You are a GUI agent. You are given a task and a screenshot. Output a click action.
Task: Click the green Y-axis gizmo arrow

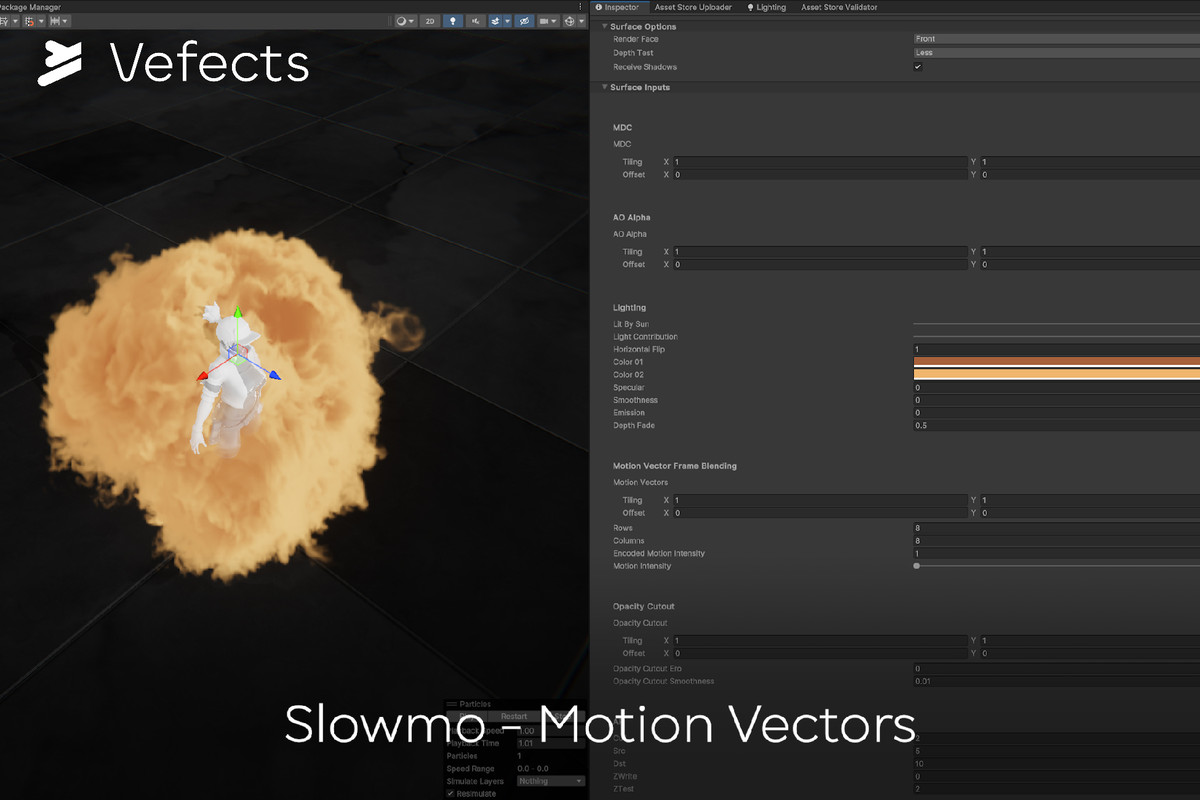238,314
